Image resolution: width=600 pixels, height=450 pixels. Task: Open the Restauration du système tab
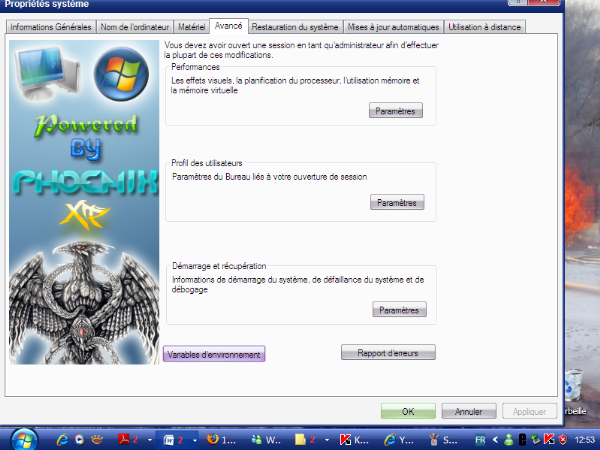[295, 27]
